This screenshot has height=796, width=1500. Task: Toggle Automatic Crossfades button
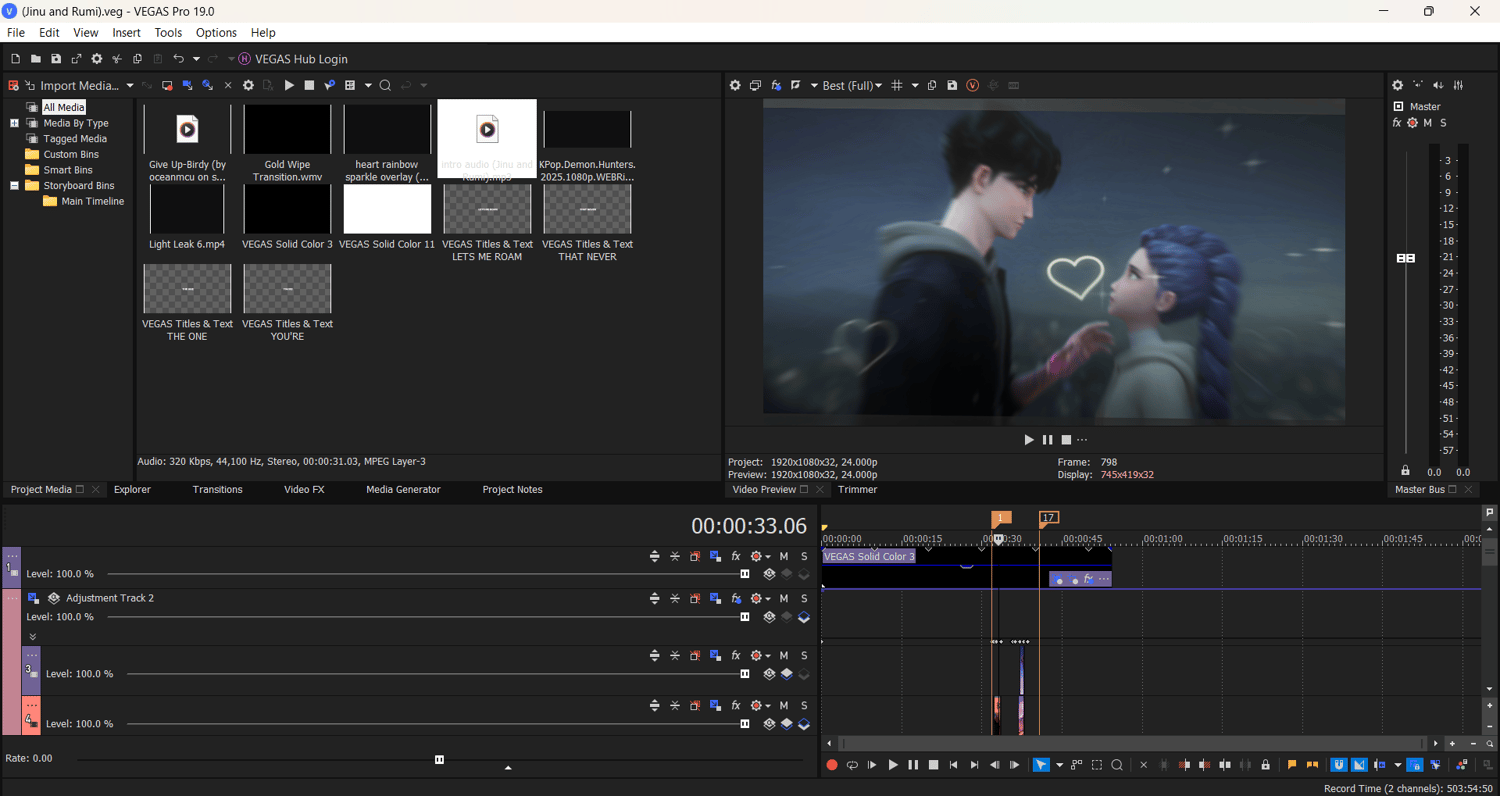pyautogui.click(x=1359, y=765)
